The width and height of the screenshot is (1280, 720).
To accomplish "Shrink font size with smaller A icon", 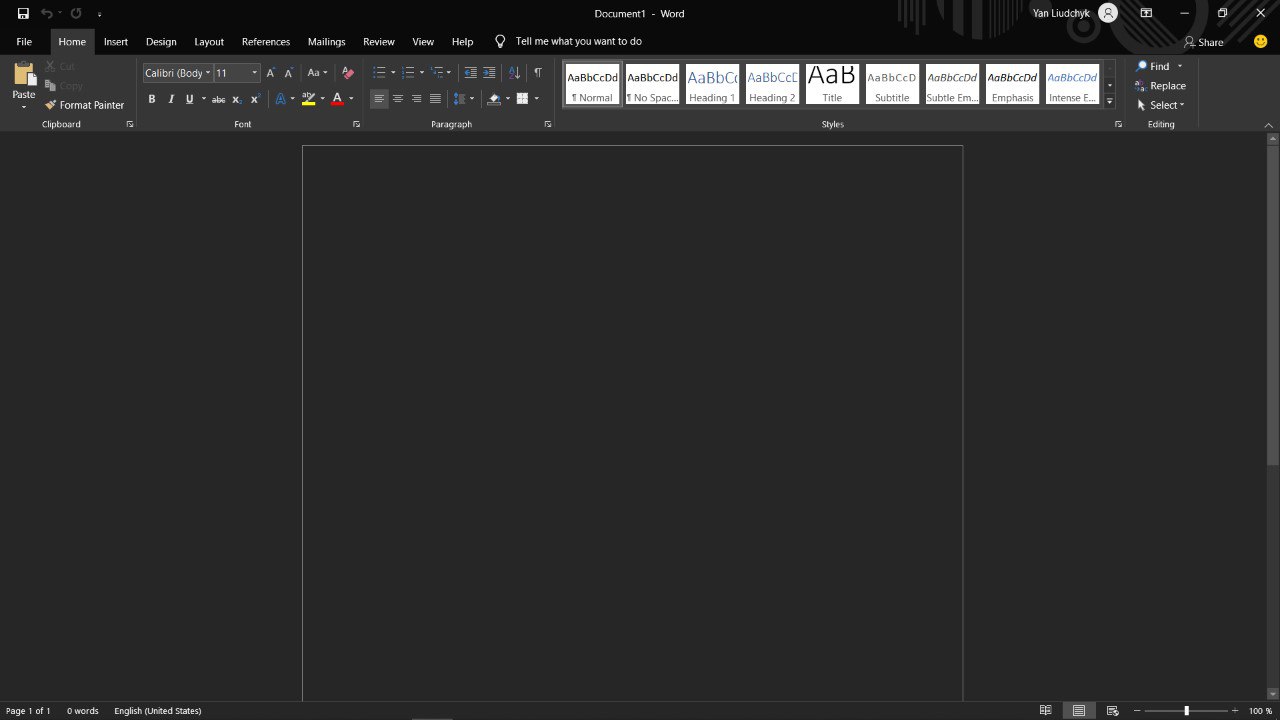I will tap(288, 73).
